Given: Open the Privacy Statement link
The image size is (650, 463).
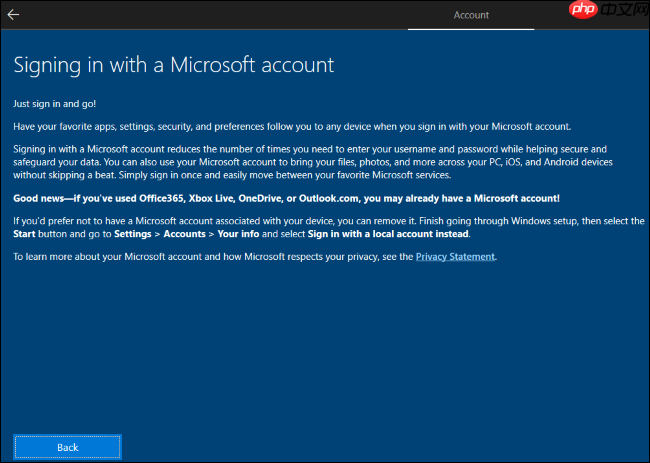Looking at the screenshot, I should [455, 257].
